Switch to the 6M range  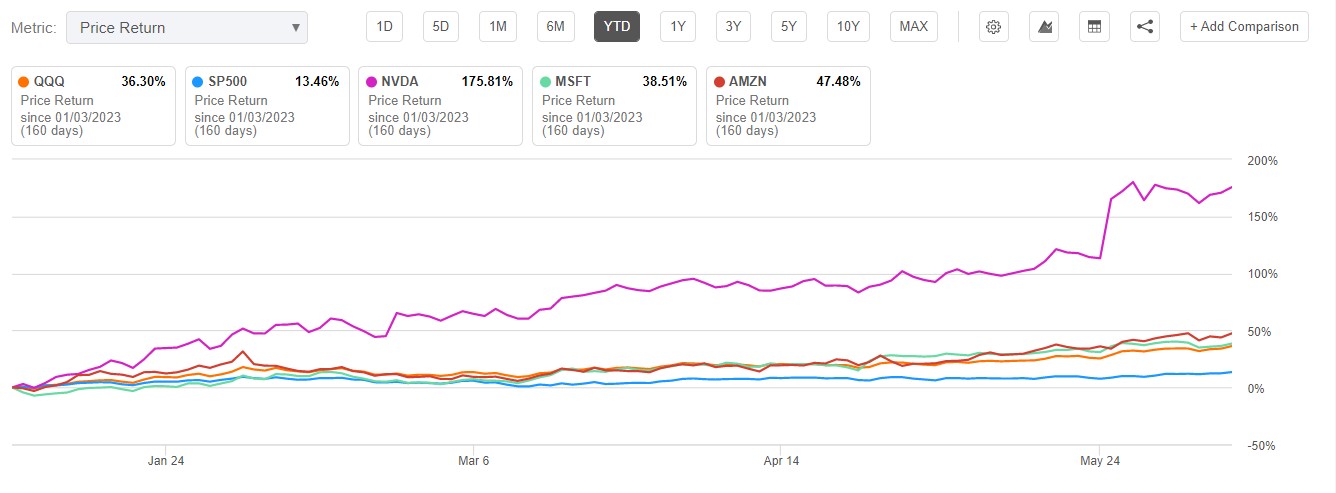(555, 27)
